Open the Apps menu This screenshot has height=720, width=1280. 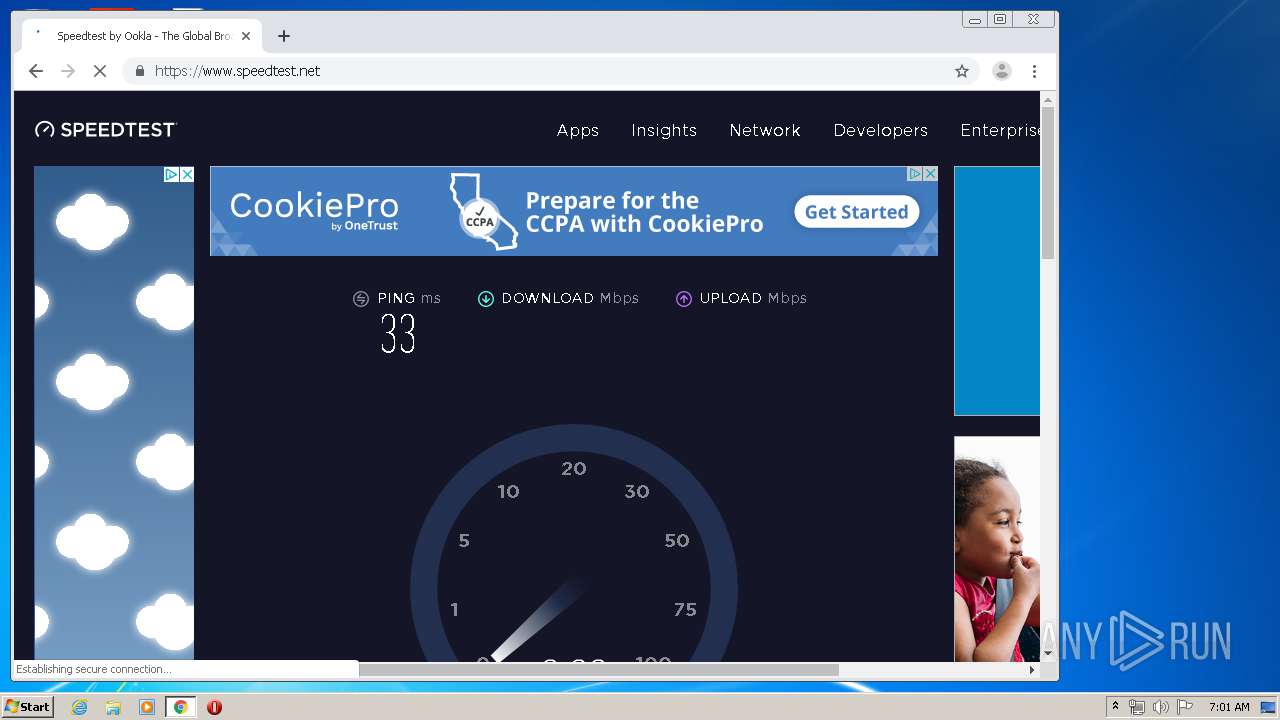tap(578, 130)
